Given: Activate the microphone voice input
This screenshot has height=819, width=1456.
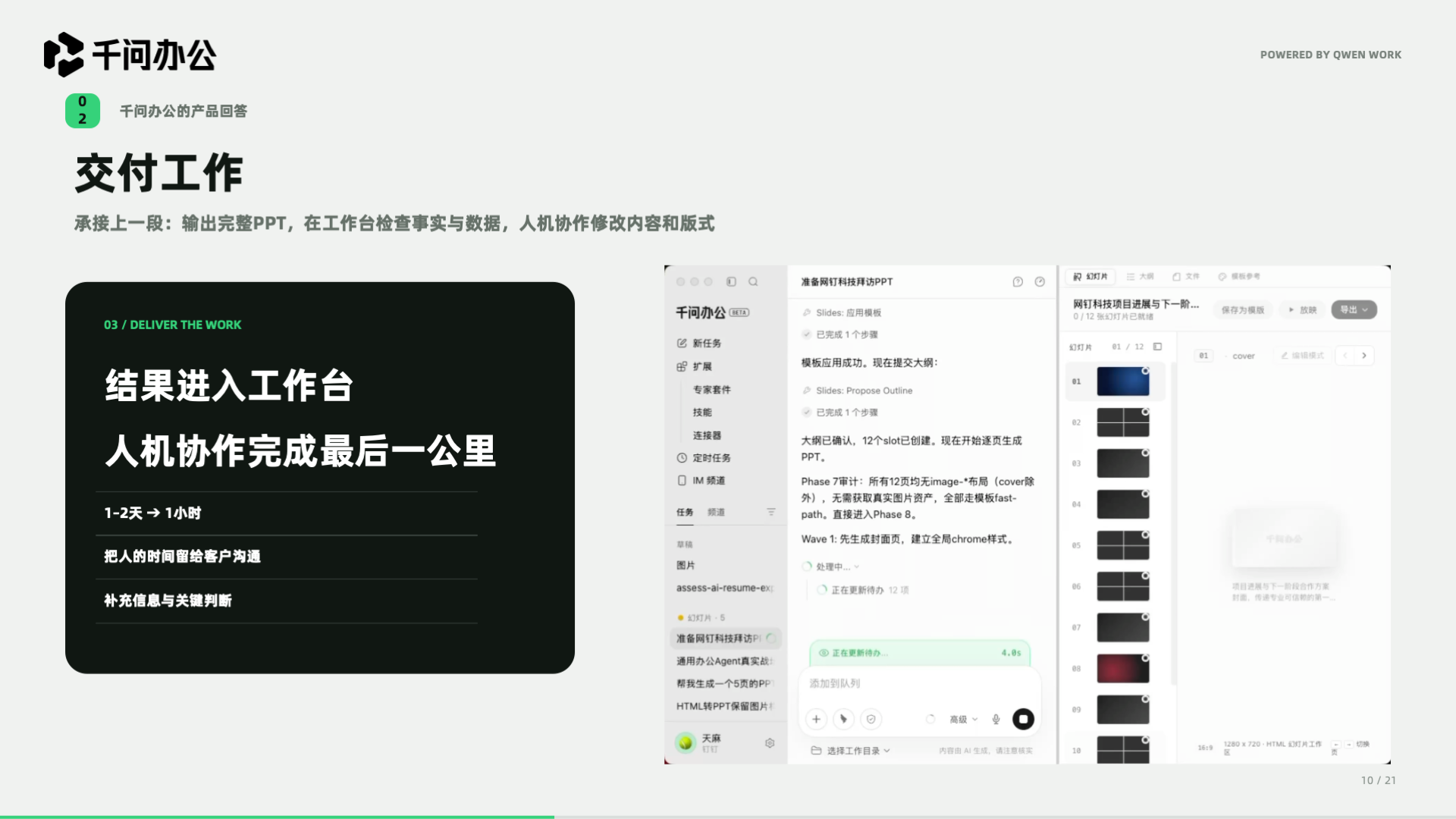Looking at the screenshot, I should (996, 719).
